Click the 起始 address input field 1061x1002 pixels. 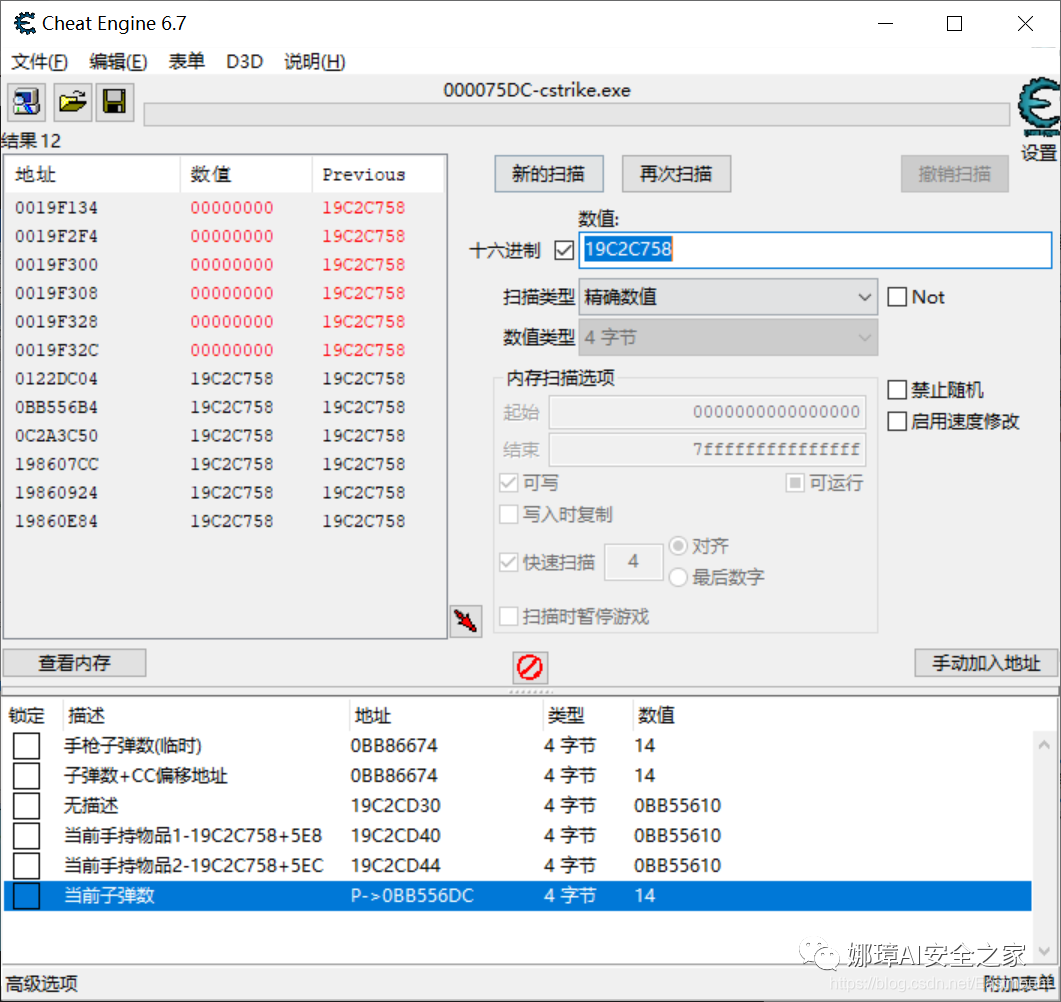click(707, 412)
